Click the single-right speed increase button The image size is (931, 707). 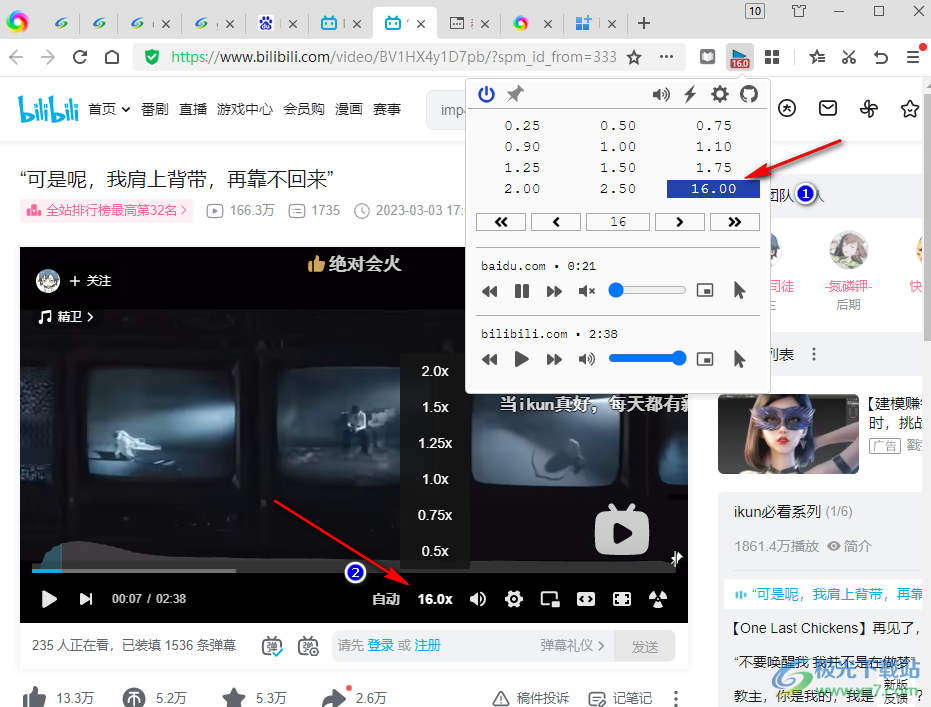680,222
